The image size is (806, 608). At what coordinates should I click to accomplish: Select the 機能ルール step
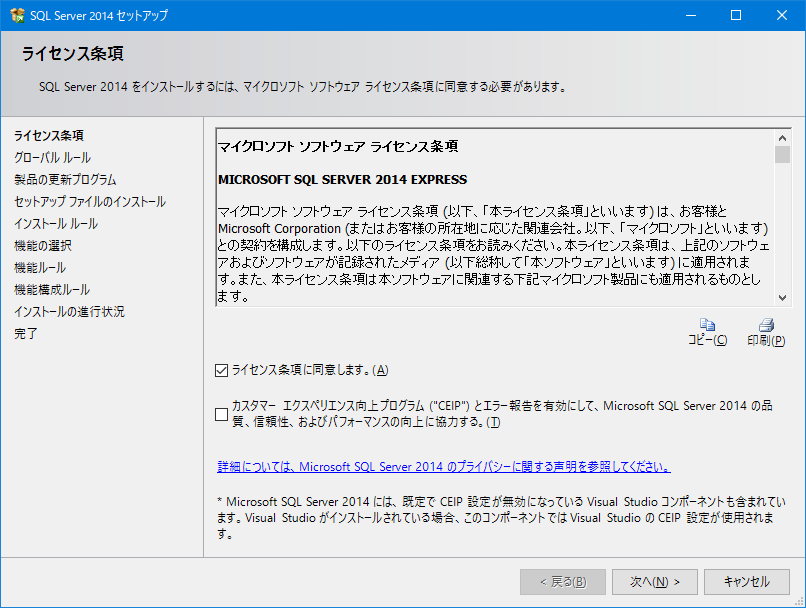click(x=40, y=268)
